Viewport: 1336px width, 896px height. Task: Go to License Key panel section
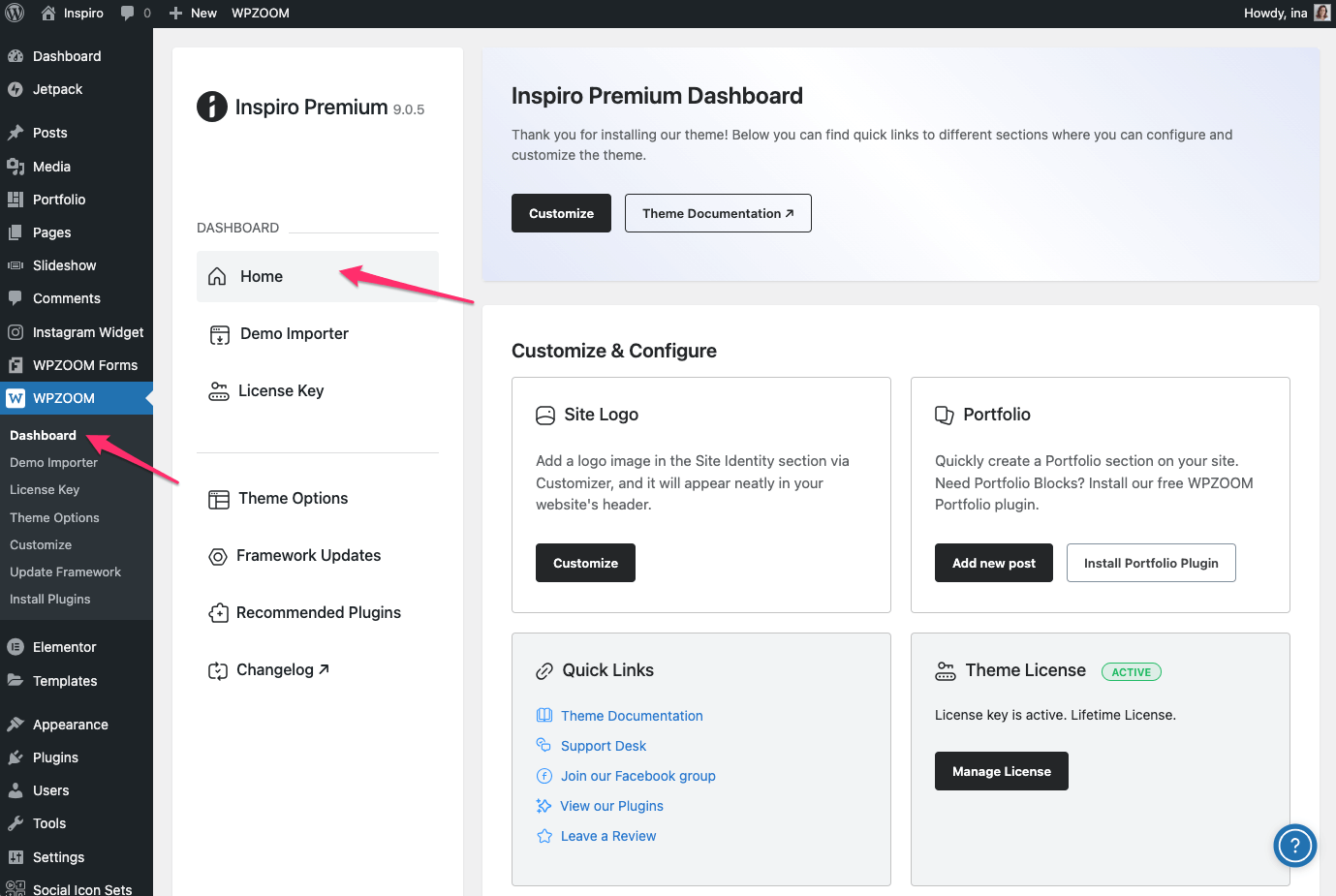point(281,390)
